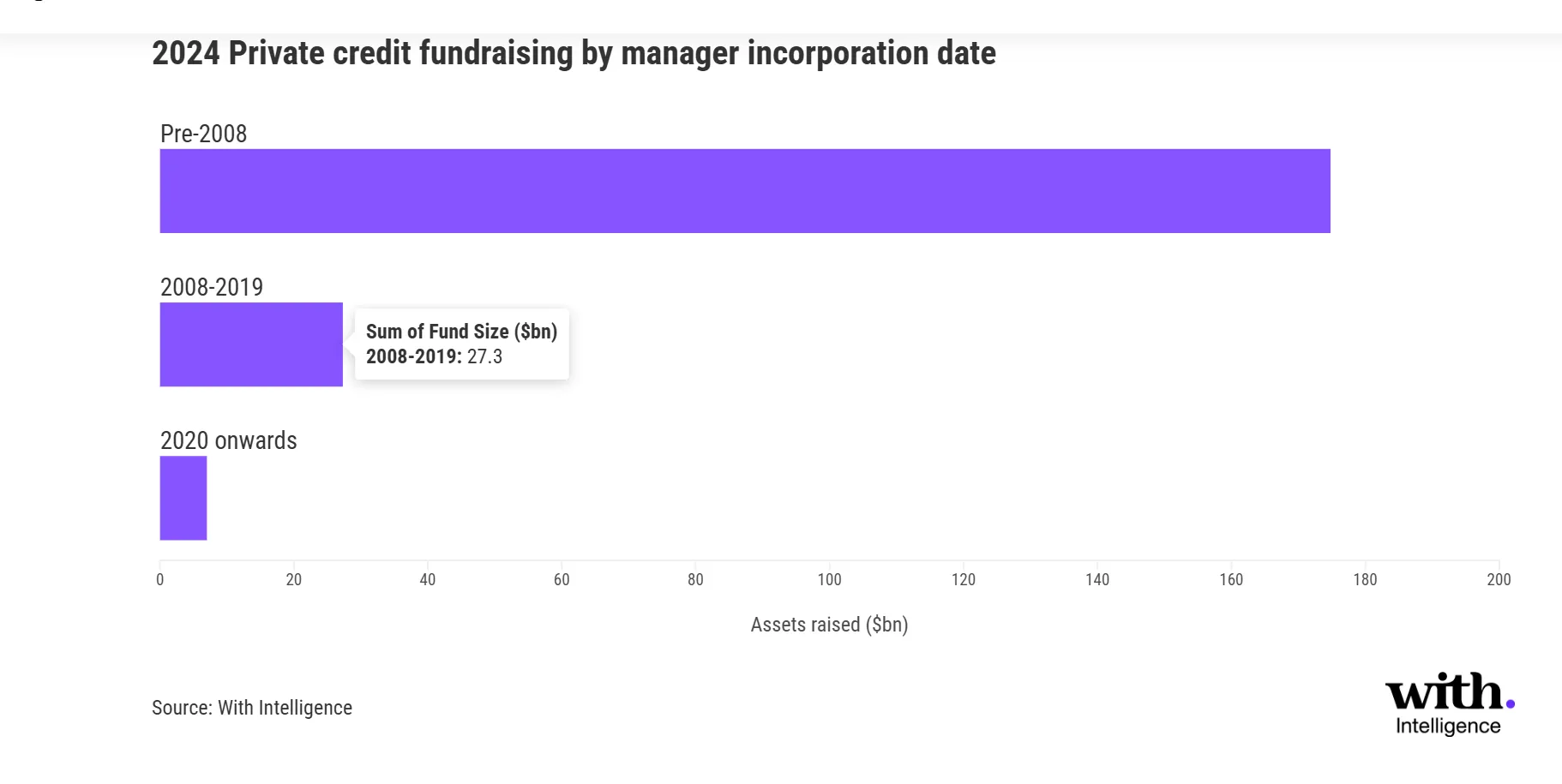Click the Sum of Fund Size tooltip
This screenshot has height=784, width=1562.
[x=461, y=344]
